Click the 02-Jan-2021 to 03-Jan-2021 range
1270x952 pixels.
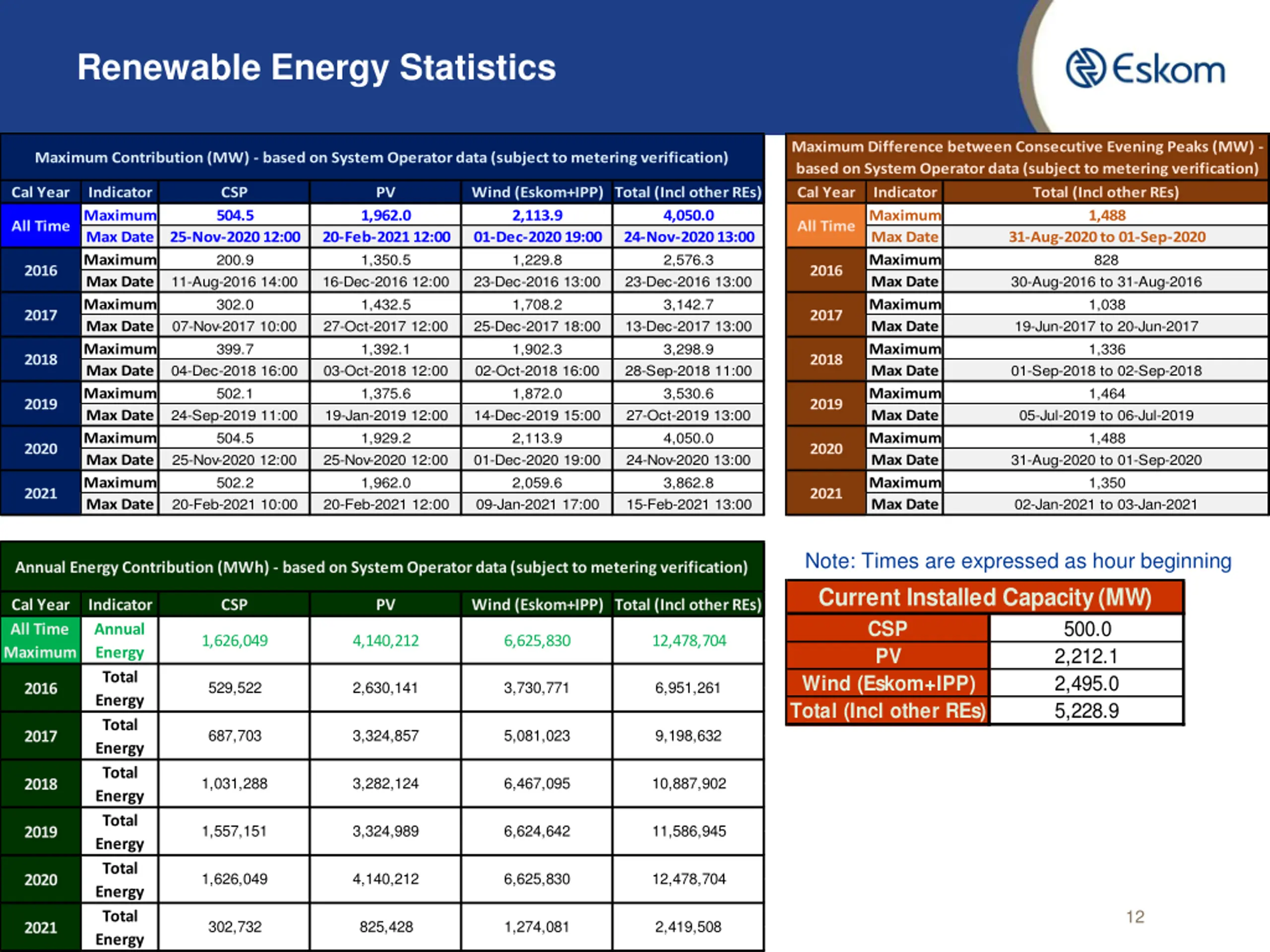[1106, 504]
